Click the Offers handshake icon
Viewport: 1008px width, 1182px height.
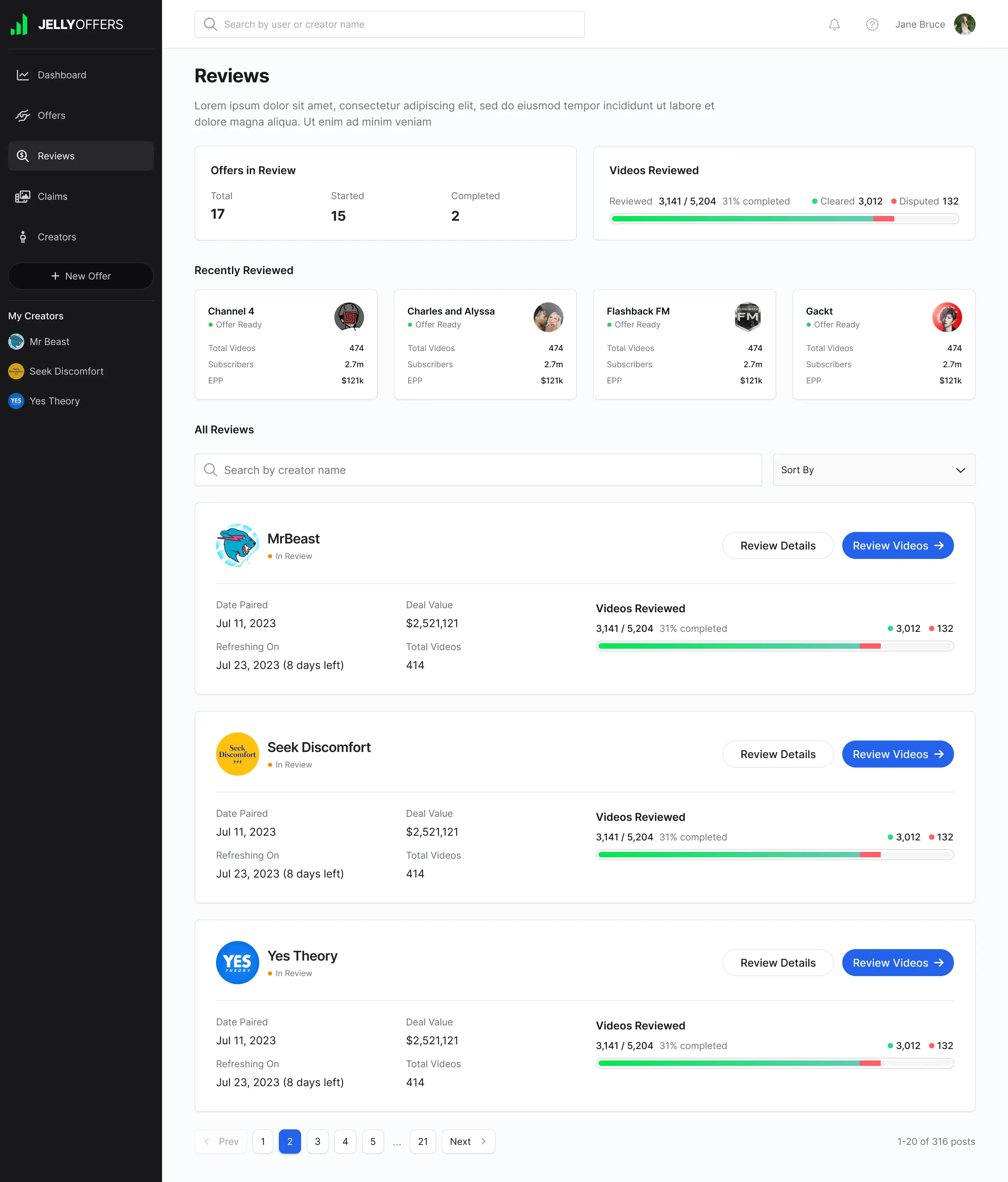click(x=23, y=116)
